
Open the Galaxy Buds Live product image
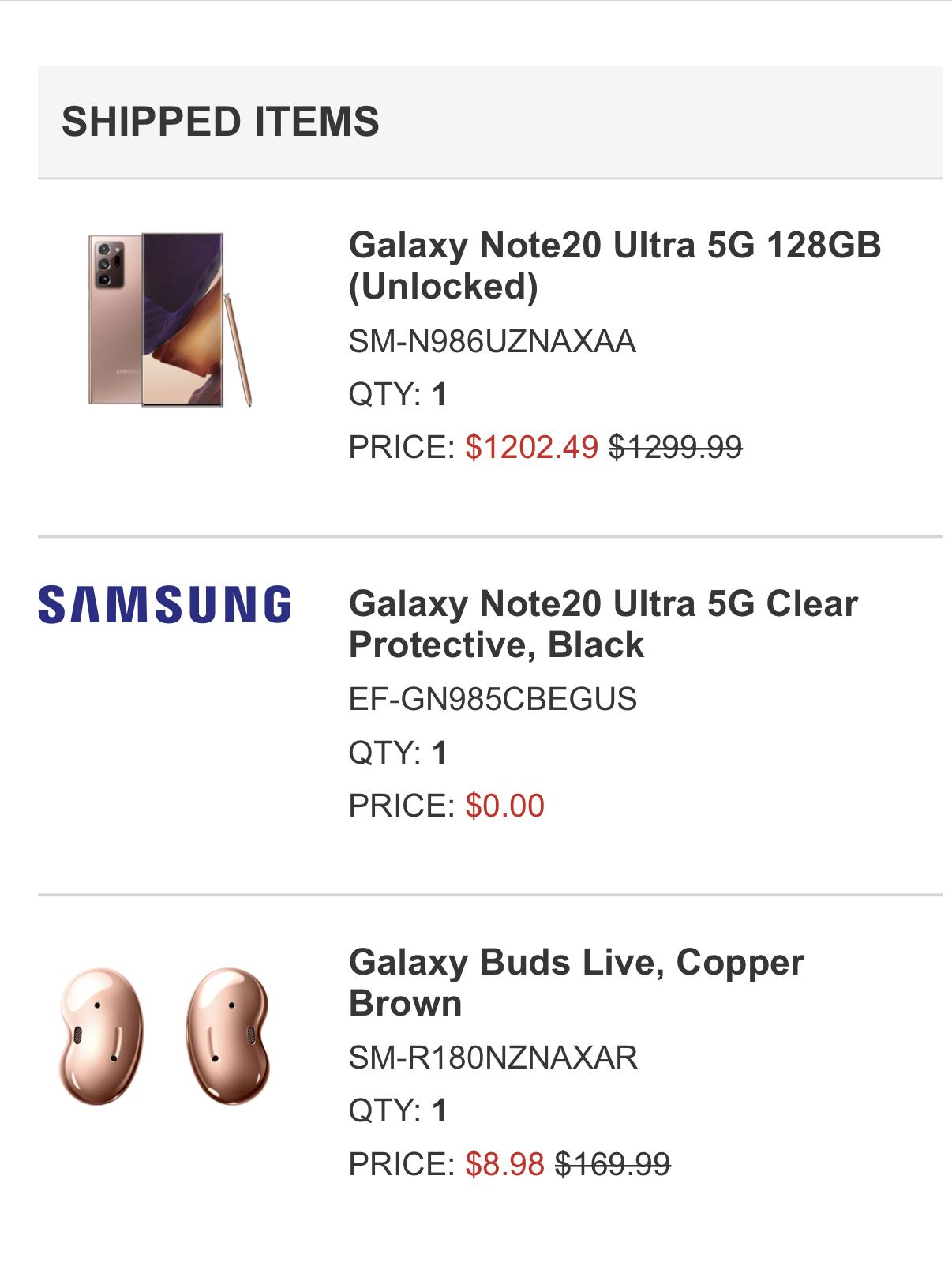[164, 1036]
